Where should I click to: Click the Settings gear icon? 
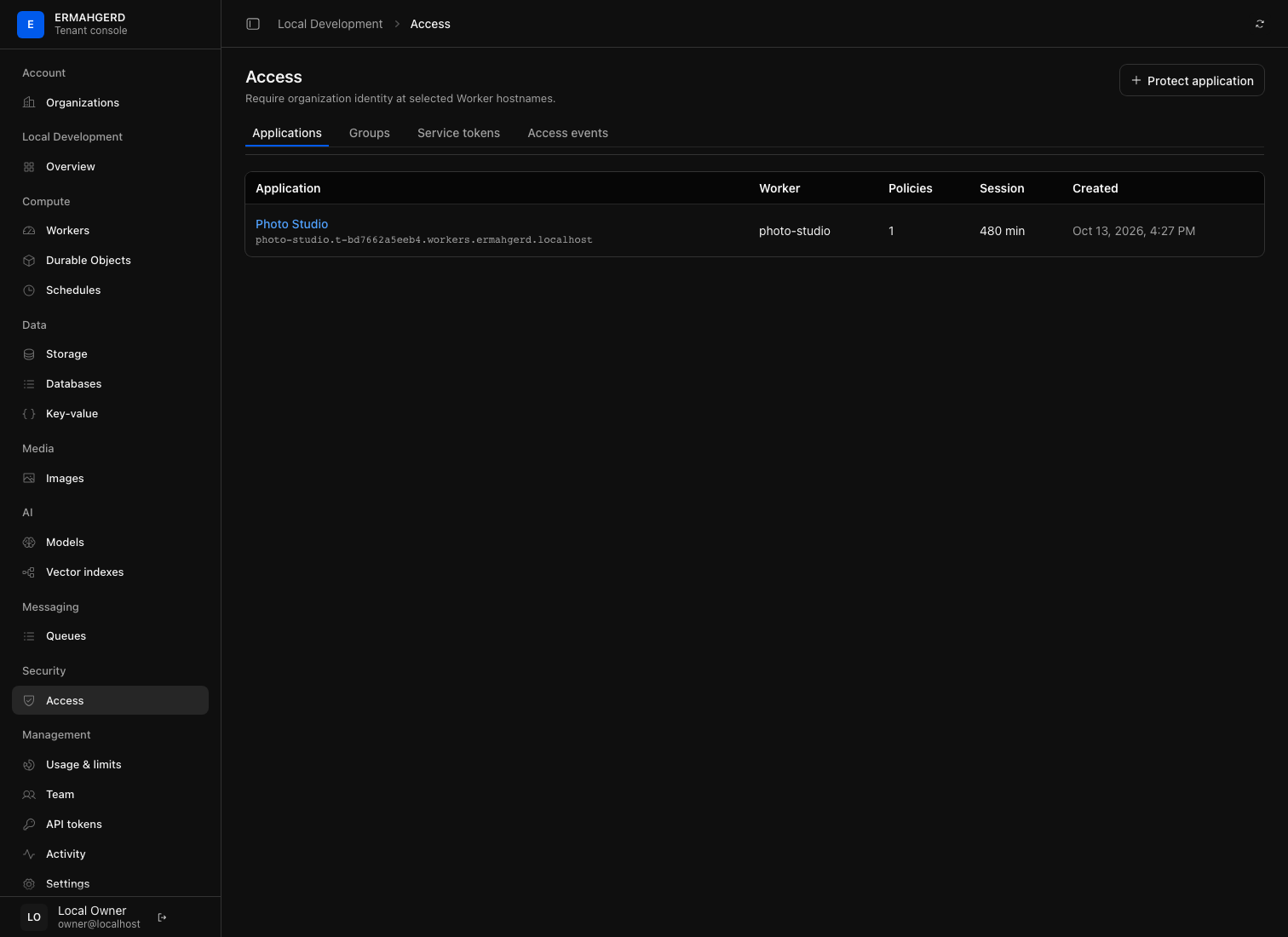coord(29,884)
